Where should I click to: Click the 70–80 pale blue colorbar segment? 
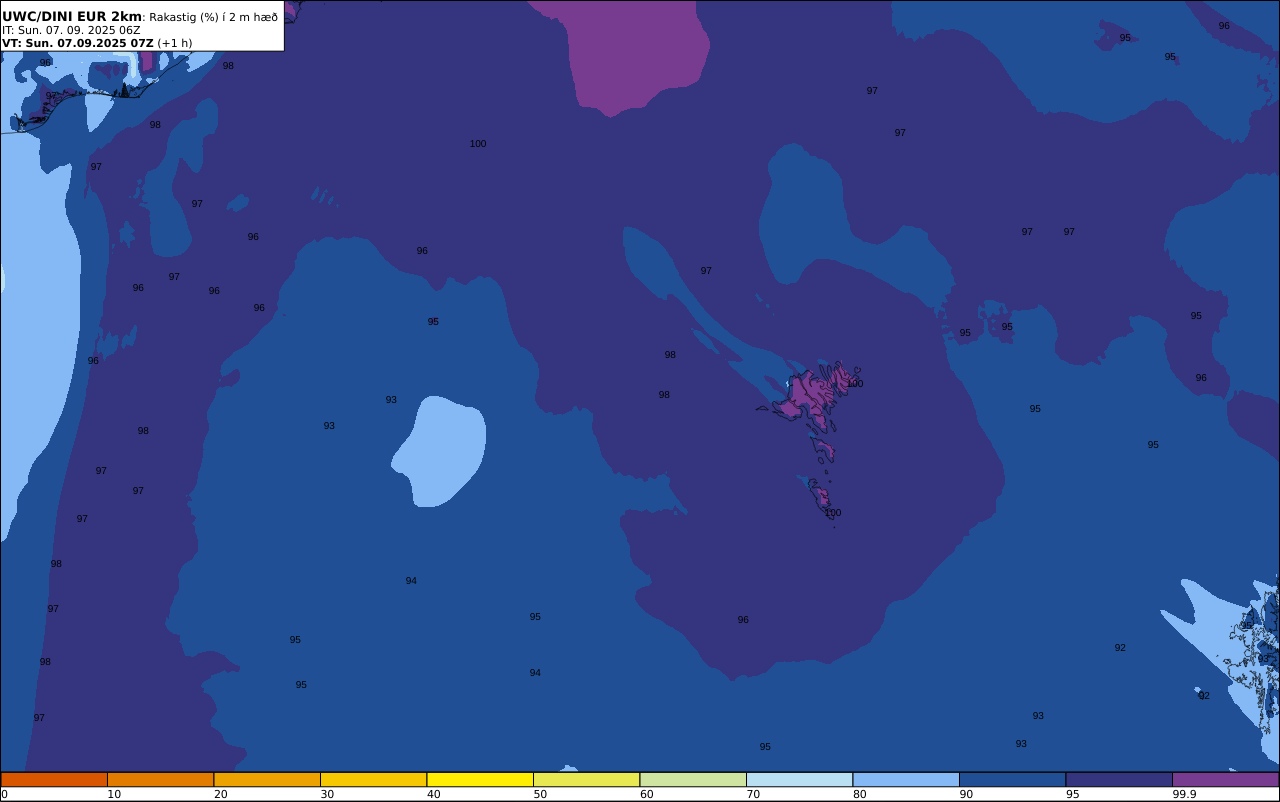799,779
